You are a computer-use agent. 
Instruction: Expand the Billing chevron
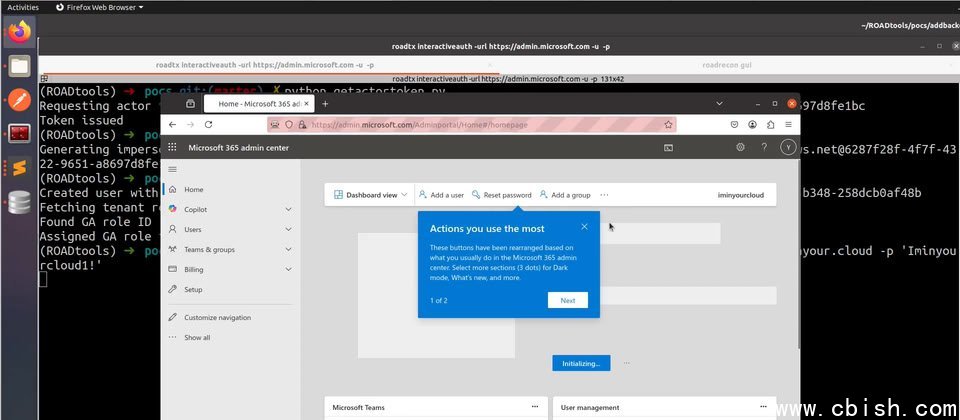[288, 269]
